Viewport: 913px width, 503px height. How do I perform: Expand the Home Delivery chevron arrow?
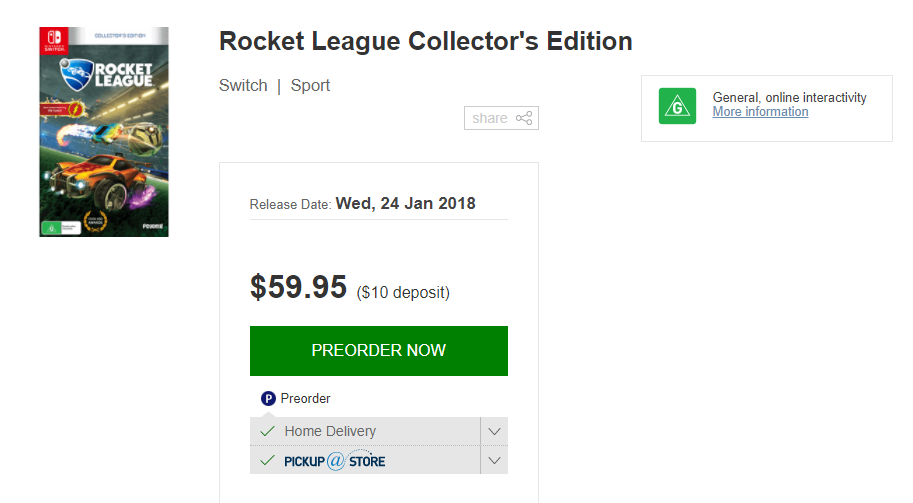pyautogui.click(x=494, y=431)
